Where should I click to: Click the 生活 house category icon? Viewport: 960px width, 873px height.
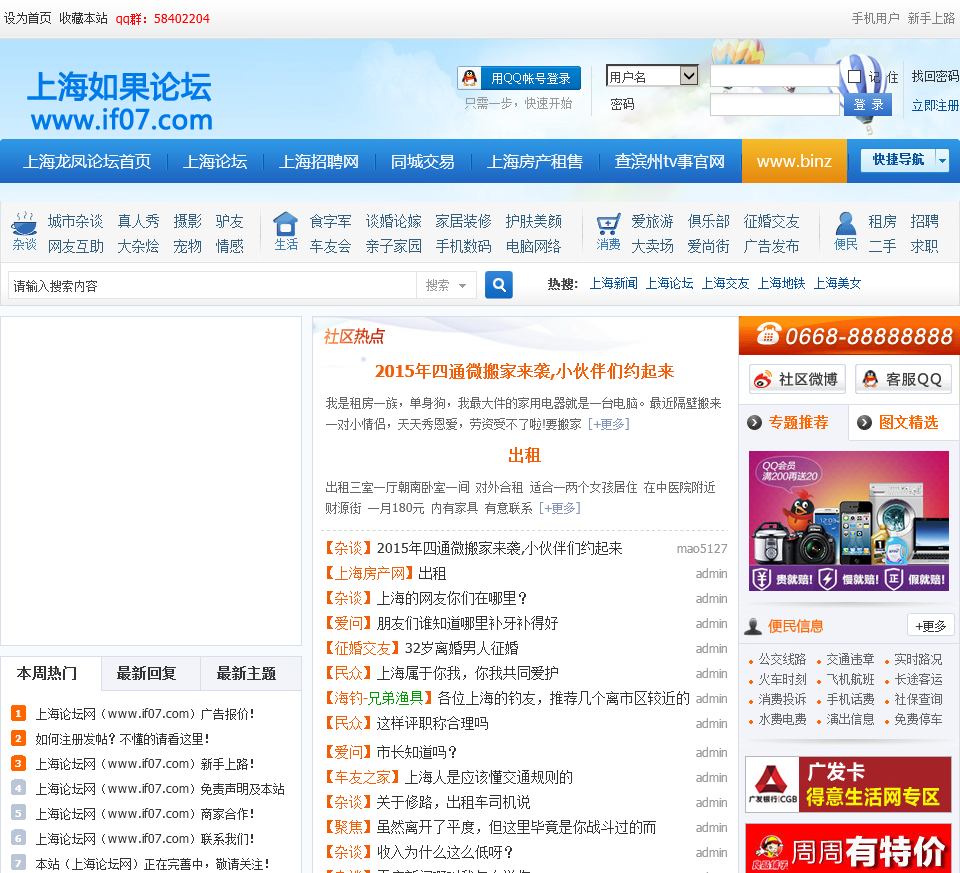(x=285, y=224)
